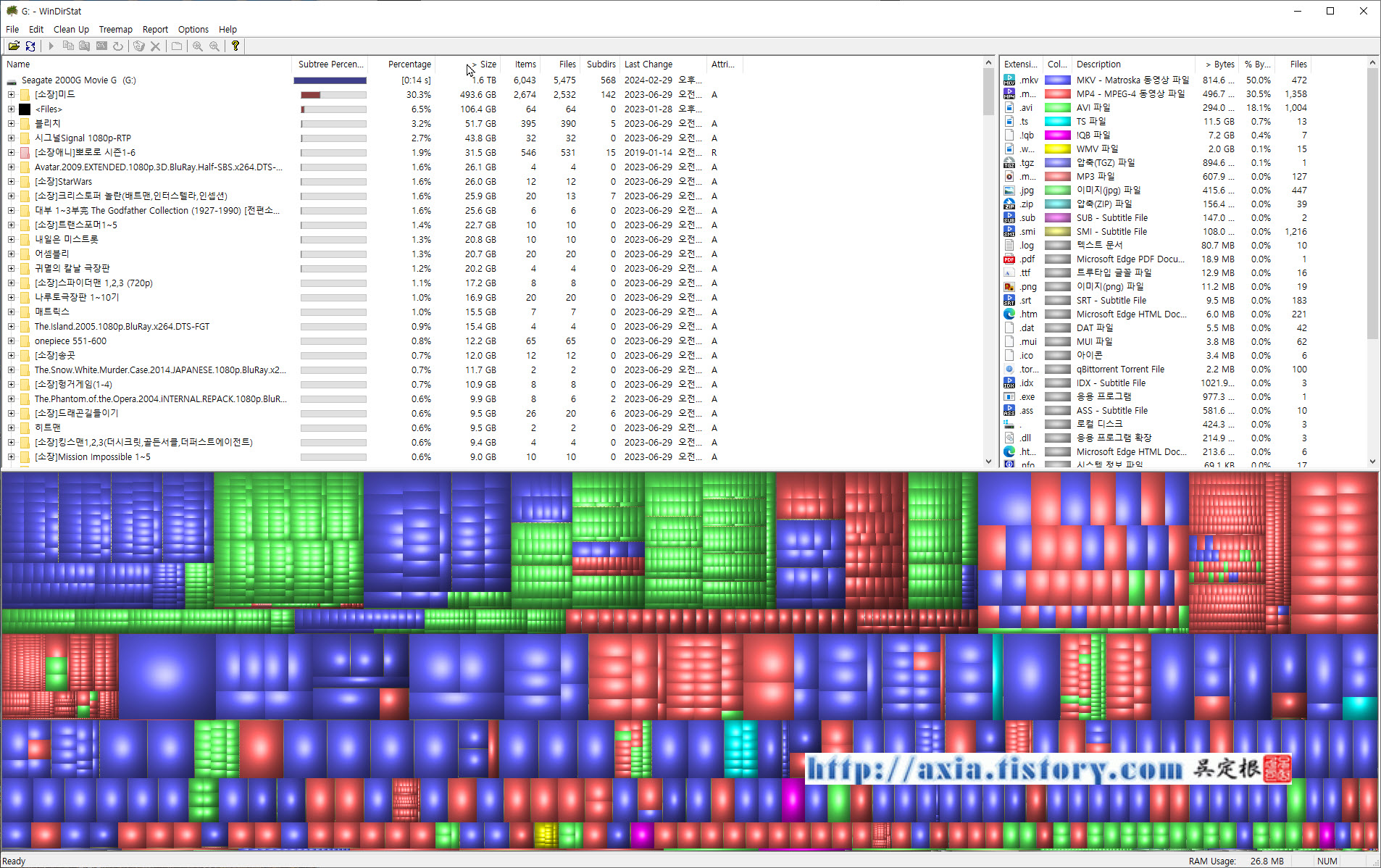The height and width of the screenshot is (868, 1381).
Task: Click the .pdf file type icon
Action: tap(1009, 259)
